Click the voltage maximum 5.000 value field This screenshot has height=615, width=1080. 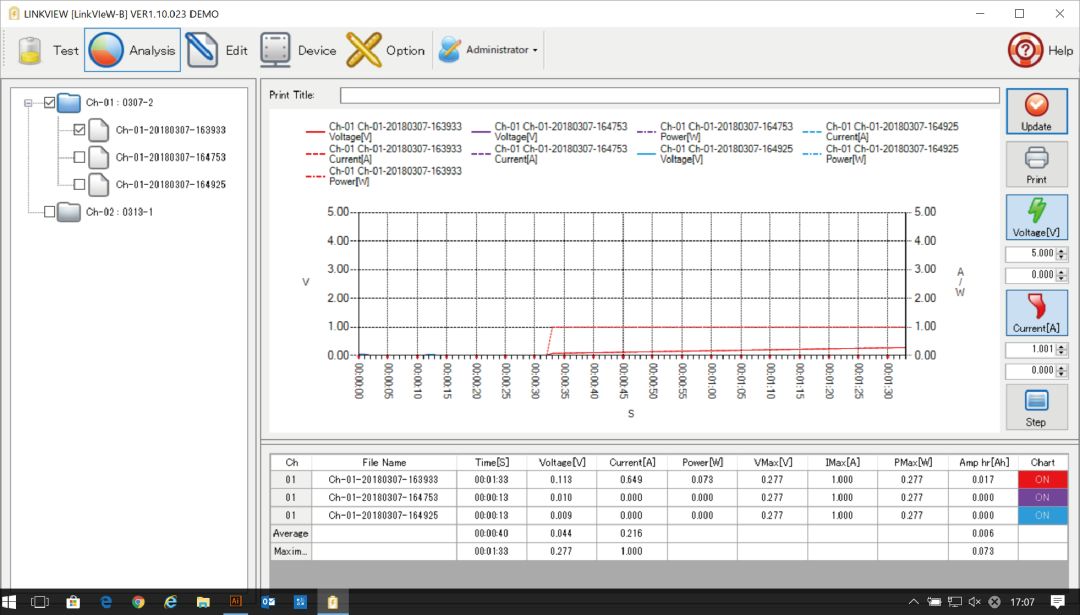(1031, 253)
